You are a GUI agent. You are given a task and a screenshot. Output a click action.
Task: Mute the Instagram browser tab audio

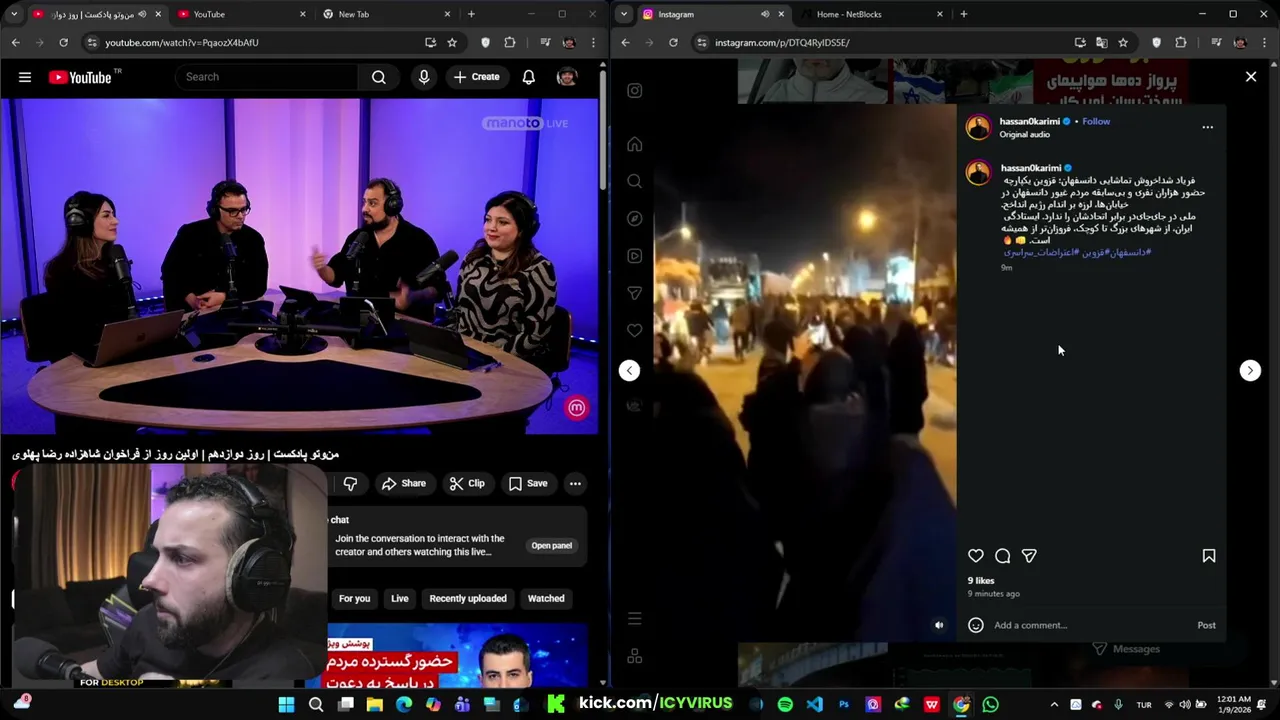coord(765,14)
